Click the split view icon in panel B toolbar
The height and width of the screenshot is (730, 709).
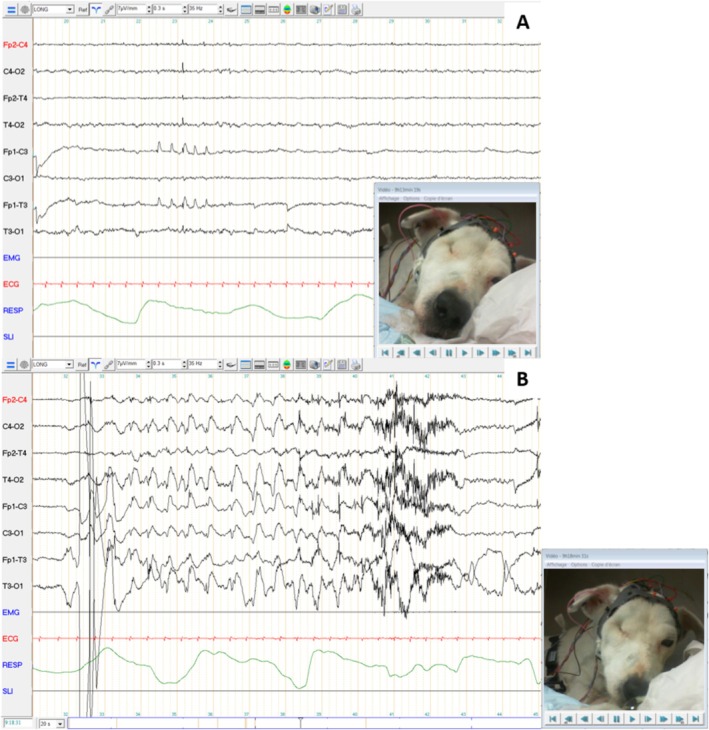point(259,365)
